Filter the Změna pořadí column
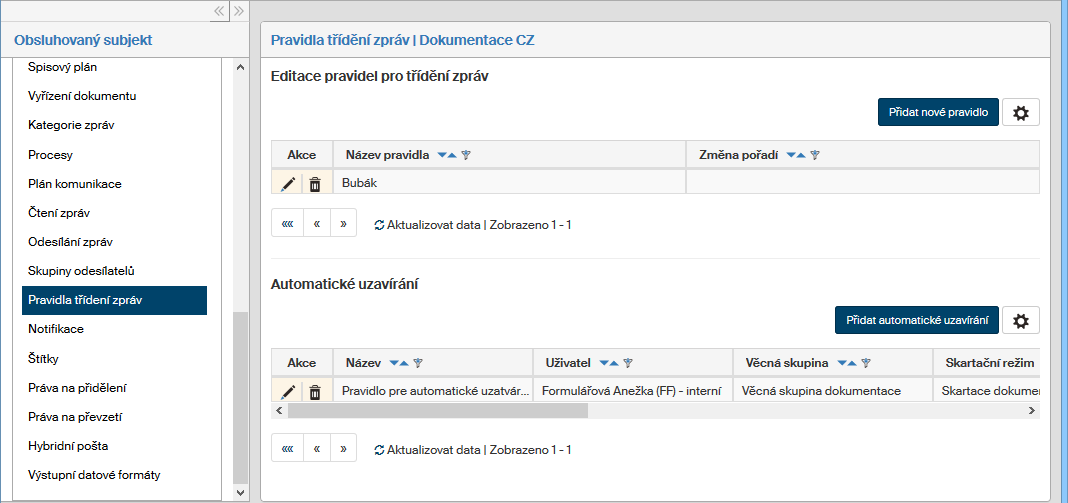Viewport: 1068px width, 503px height. tap(815, 156)
